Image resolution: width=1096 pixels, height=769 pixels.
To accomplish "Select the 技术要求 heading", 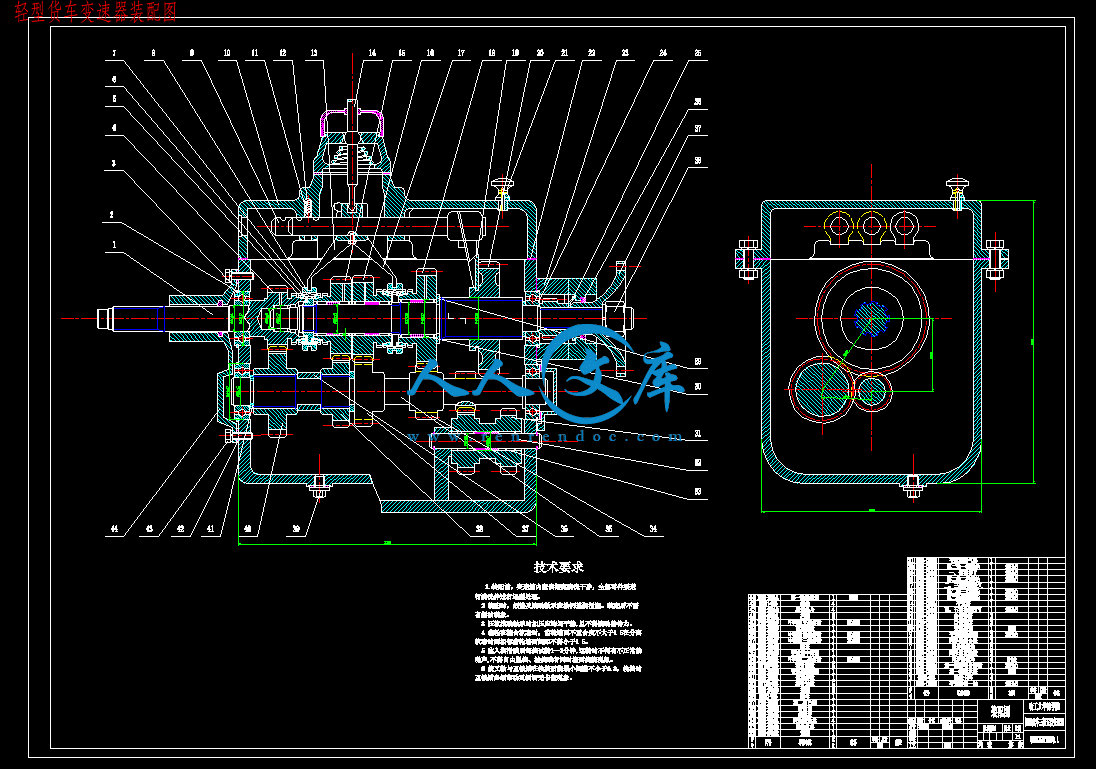I will click(558, 567).
